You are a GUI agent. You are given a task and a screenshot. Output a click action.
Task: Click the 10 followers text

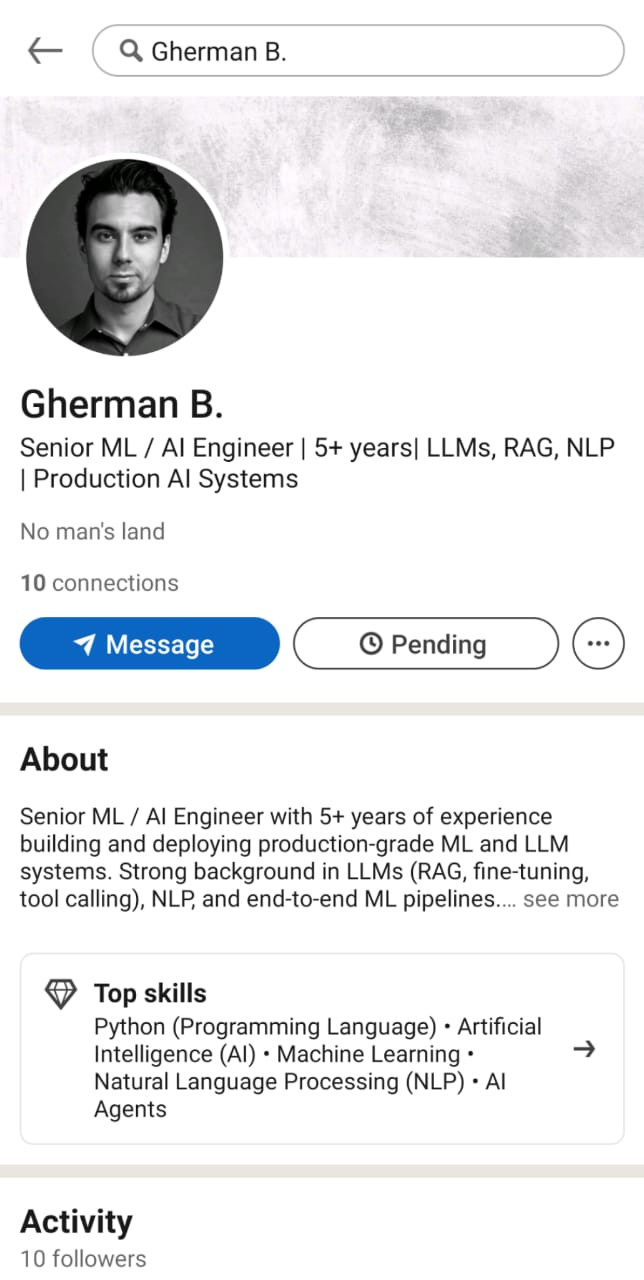pyautogui.click(x=83, y=1259)
